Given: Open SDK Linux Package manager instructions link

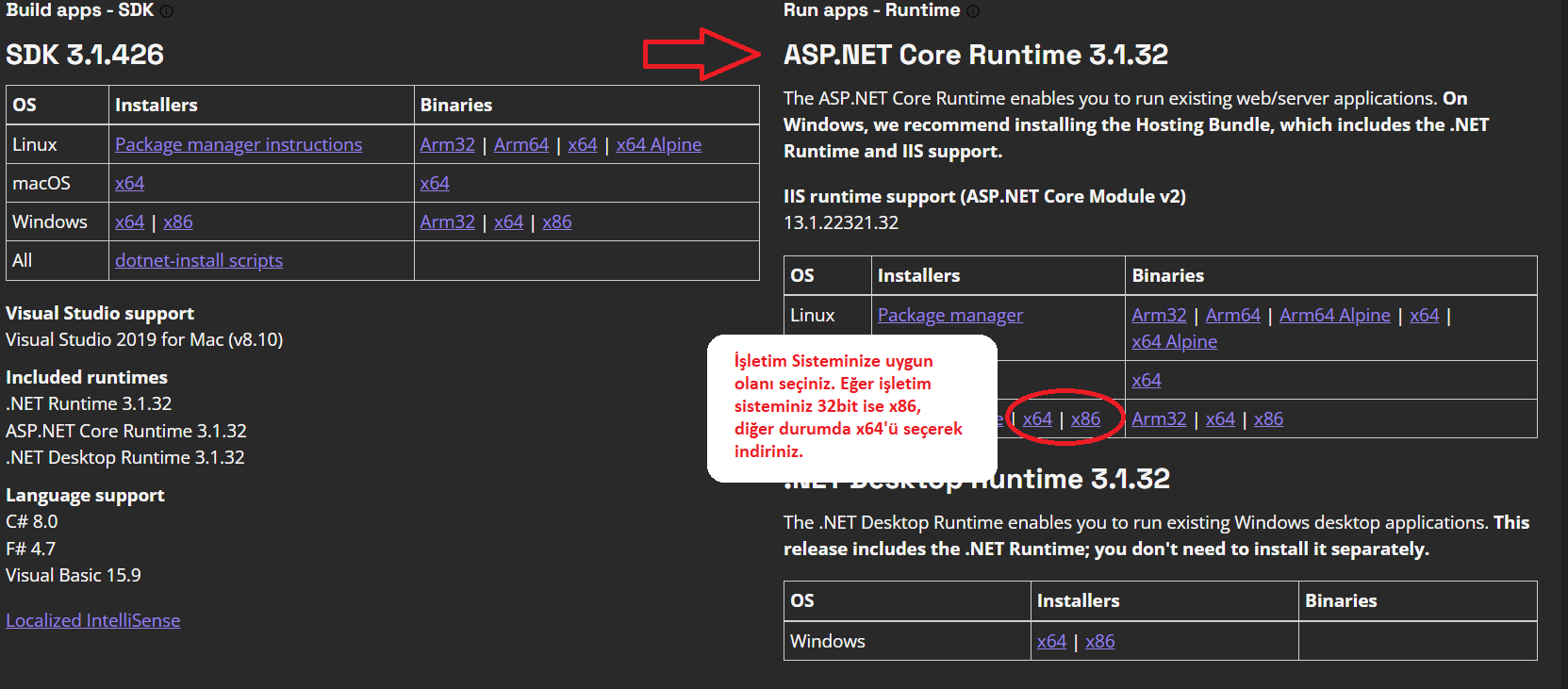Looking at the screenshot, I should pyautogui.click(x=239, y=144).
